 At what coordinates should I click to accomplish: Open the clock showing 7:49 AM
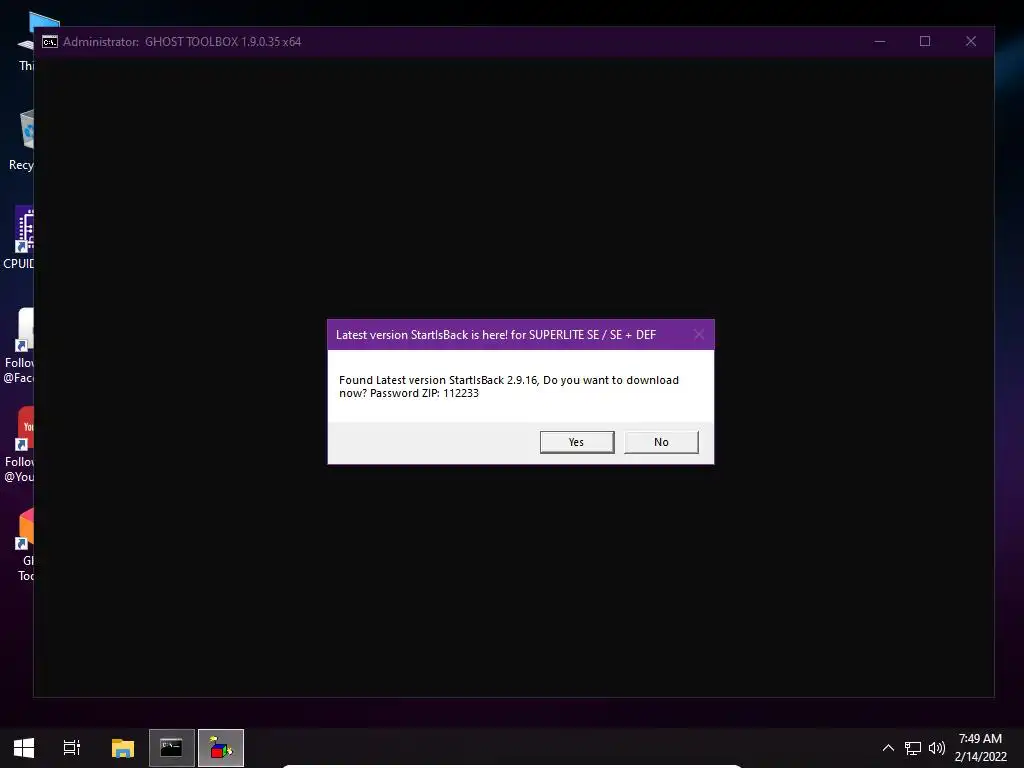click(980, 748)
